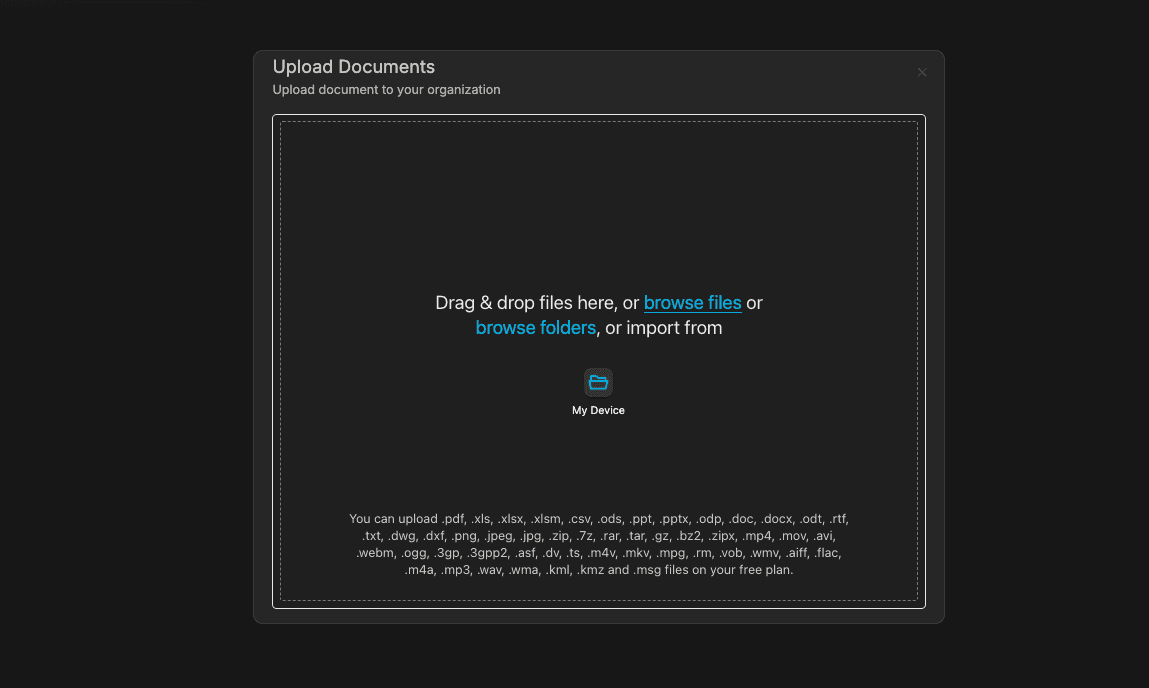Open the browse files link

693,303
